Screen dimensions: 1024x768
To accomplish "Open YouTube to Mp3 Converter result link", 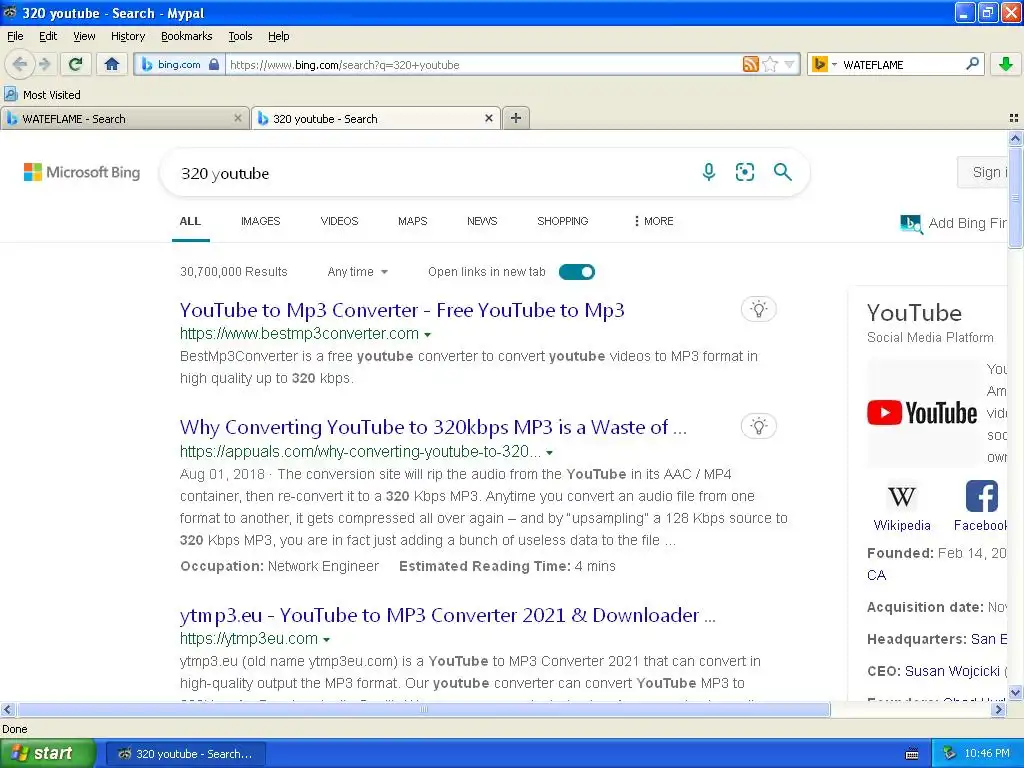I will 402,310.
